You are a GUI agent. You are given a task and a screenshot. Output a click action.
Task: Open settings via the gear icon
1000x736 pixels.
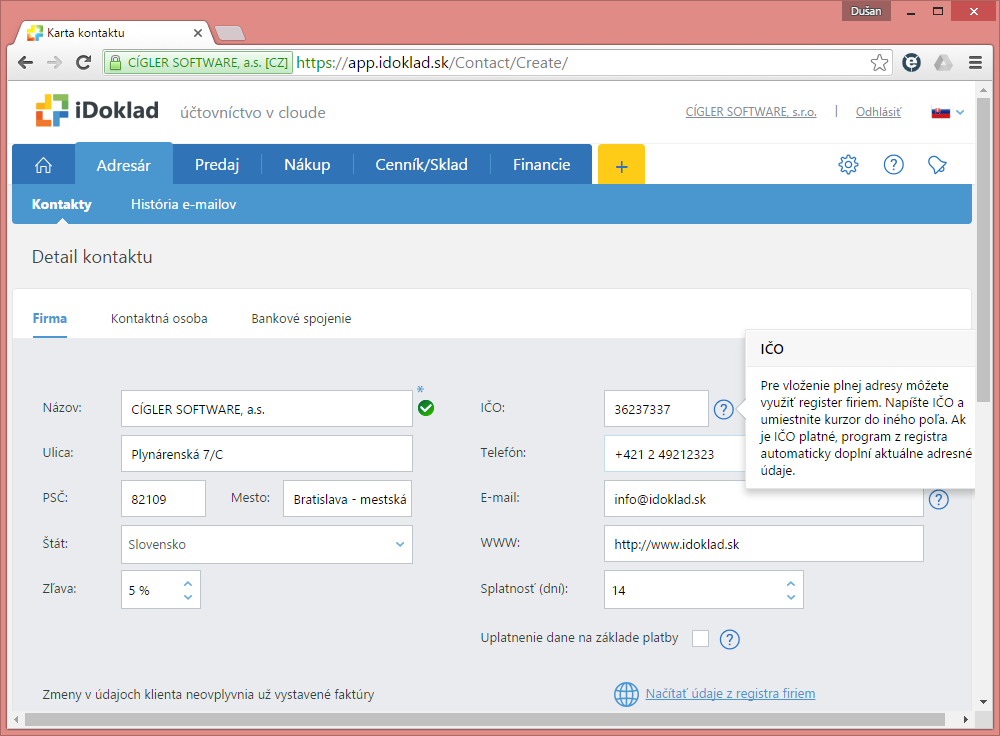[848, 165]
